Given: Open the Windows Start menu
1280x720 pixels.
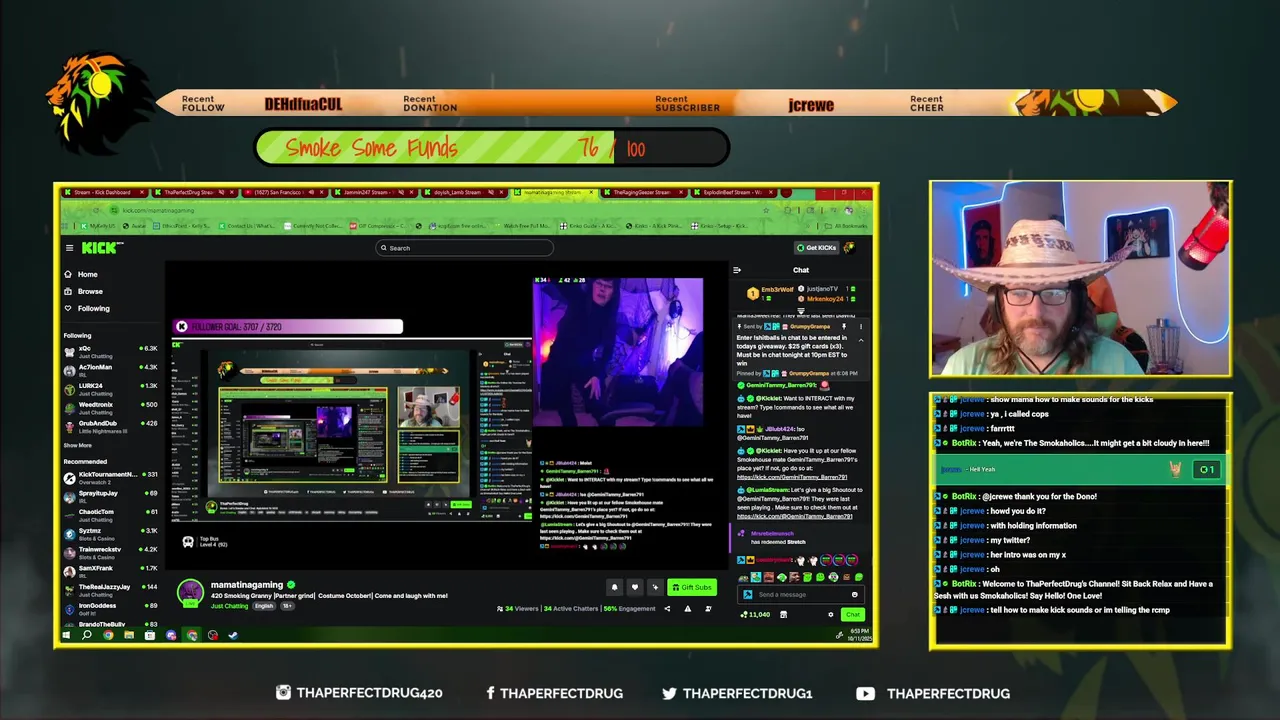Looking at the screenshot, I should [x=66, y=635].
